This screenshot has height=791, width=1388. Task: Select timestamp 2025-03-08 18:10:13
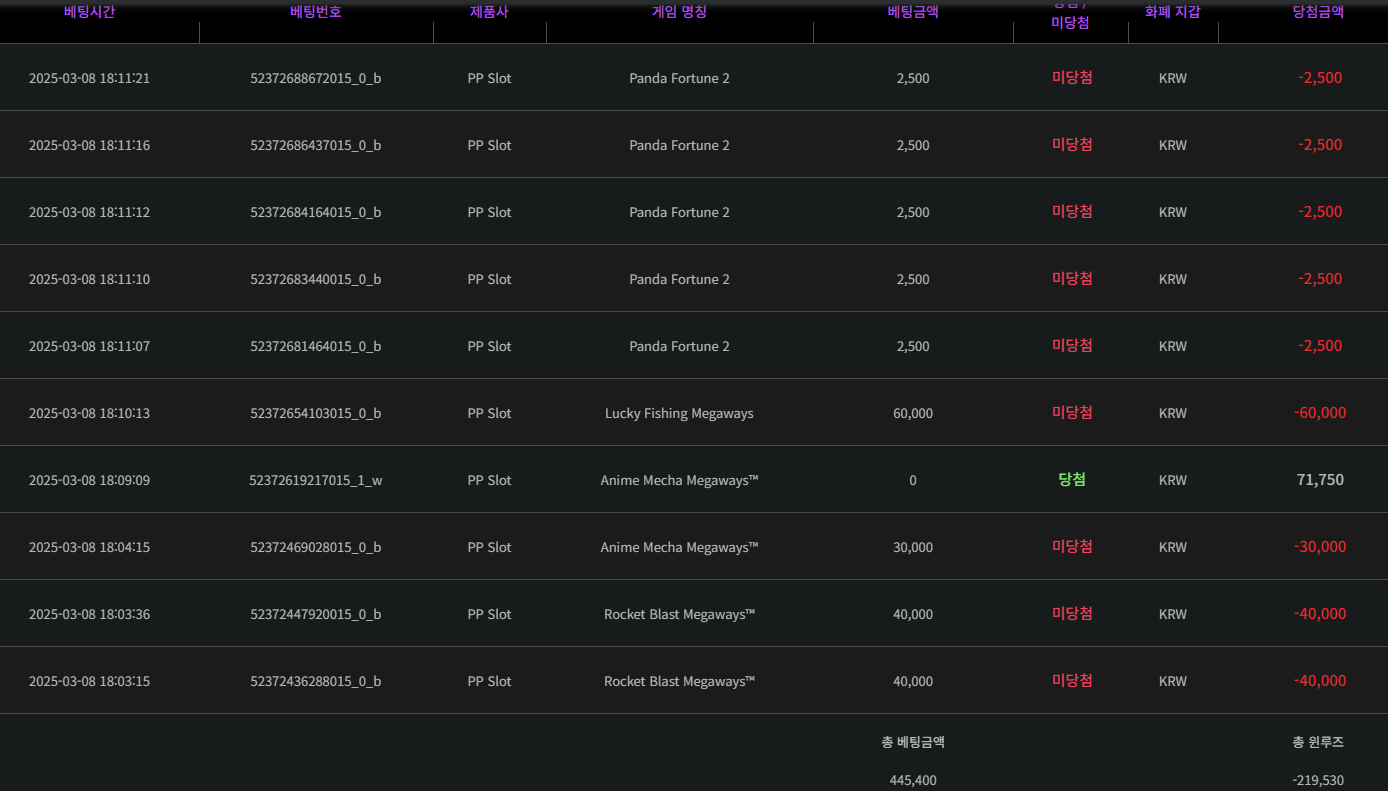point(89,413)
